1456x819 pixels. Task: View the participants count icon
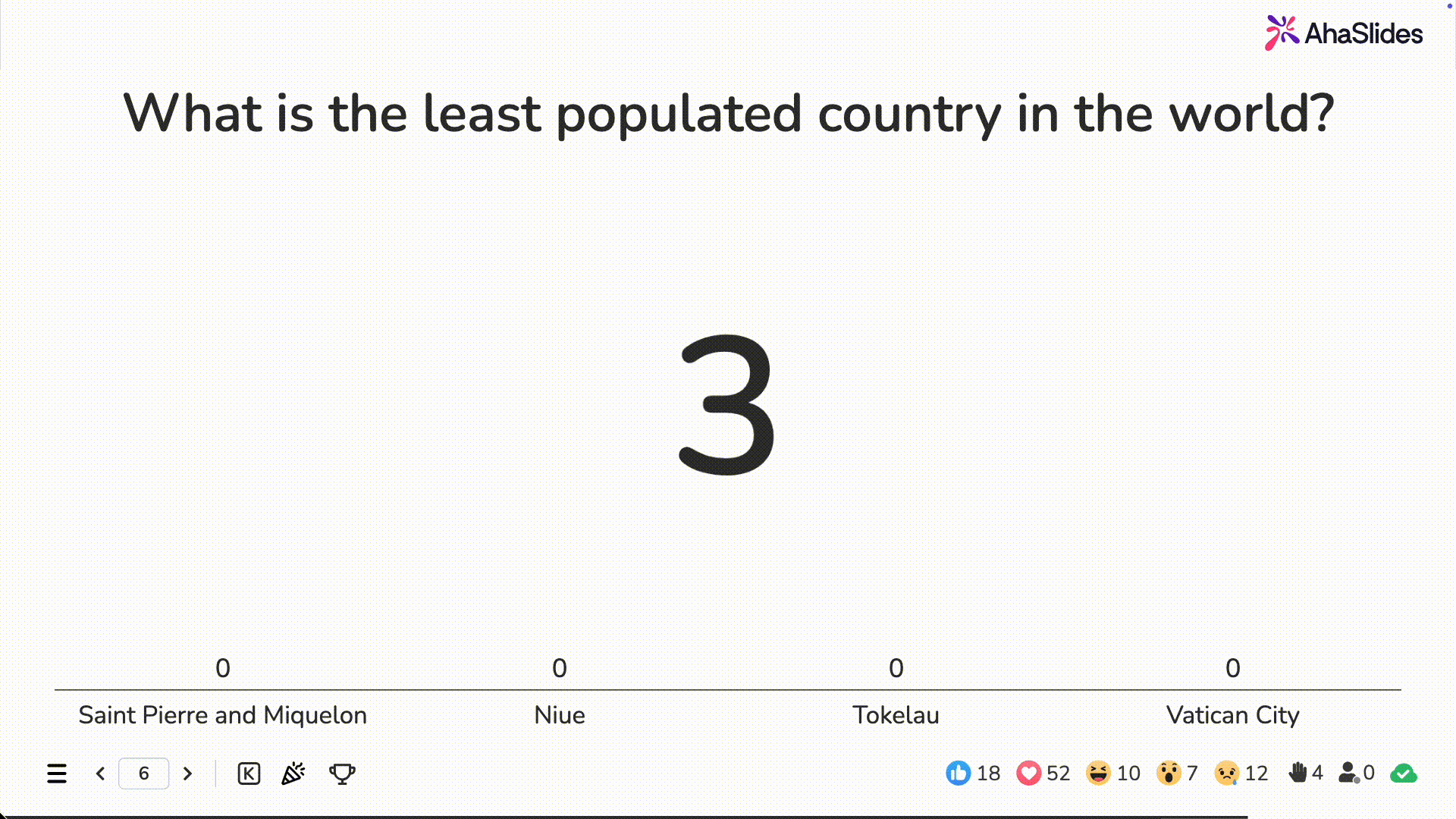click(1348, 773)
